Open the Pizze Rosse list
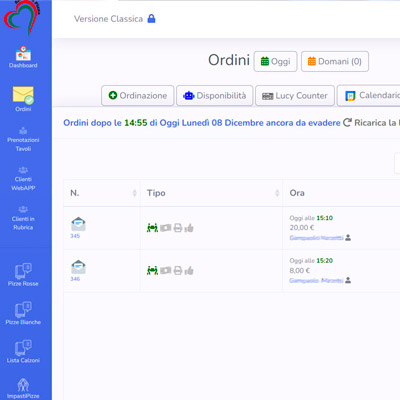The height and width of the screenshot is (400, 400). (23, 275)
